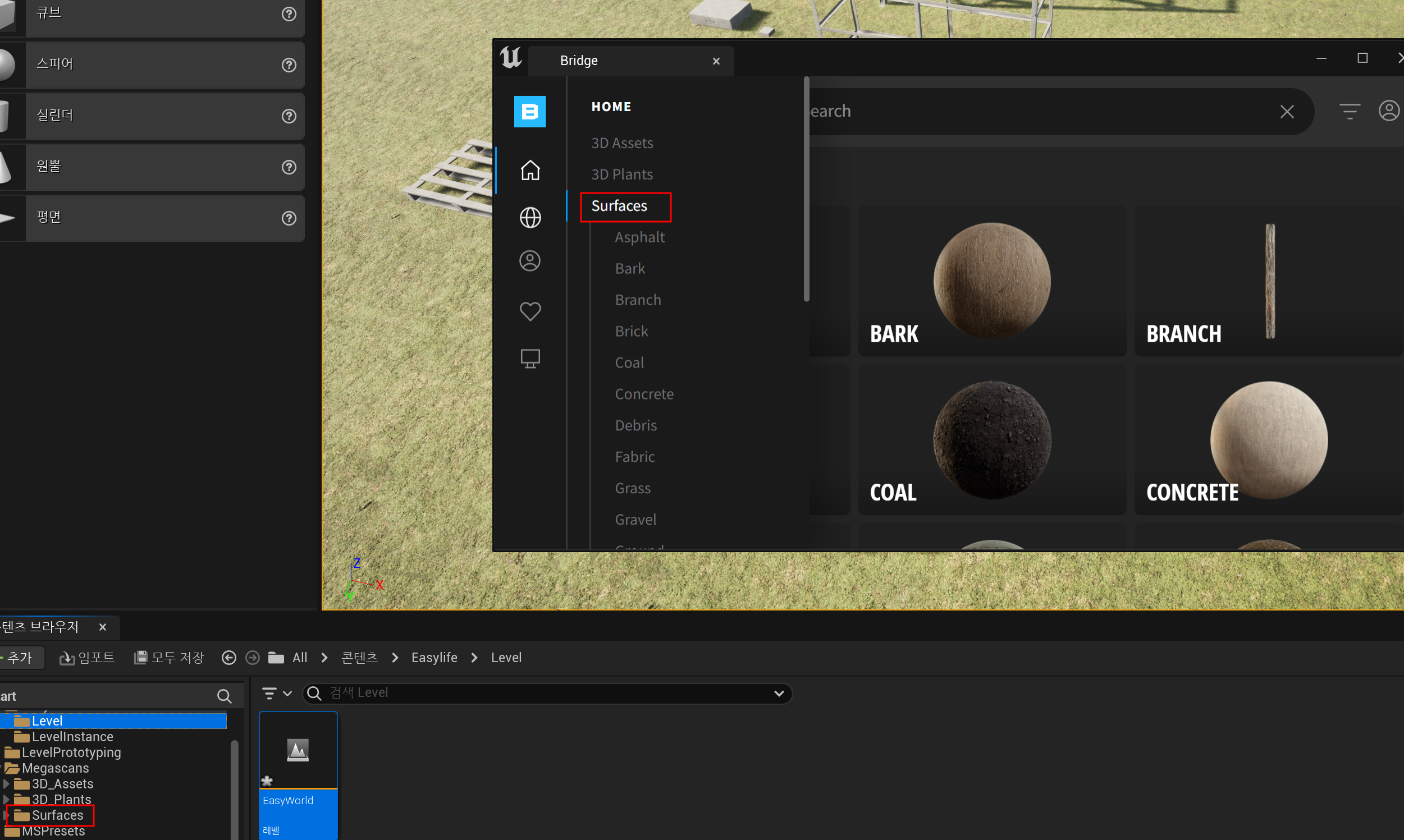The image size is (1404, 840).
Task: Select the LevelInstance folder in tree
Action: [72, 736]
